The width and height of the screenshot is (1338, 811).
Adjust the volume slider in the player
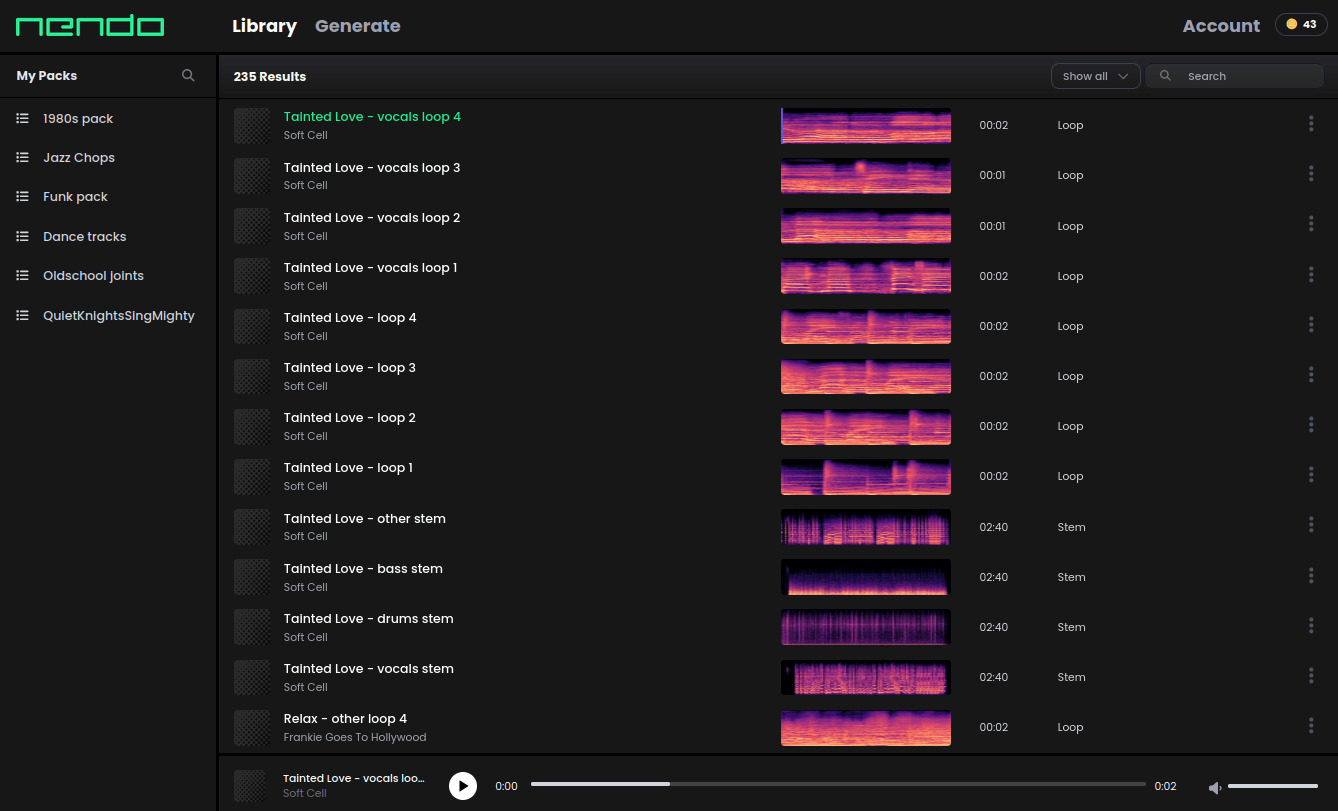point(1272,786)
